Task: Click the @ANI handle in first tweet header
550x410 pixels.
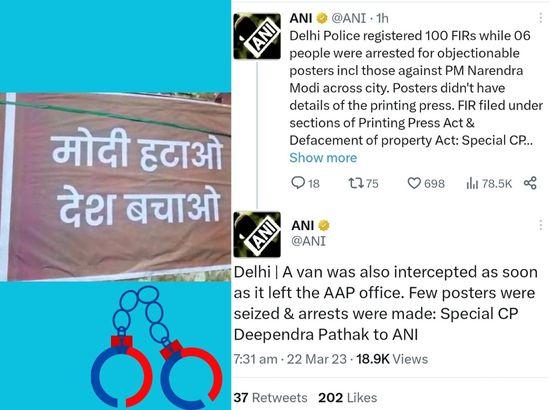Action: 349,18
